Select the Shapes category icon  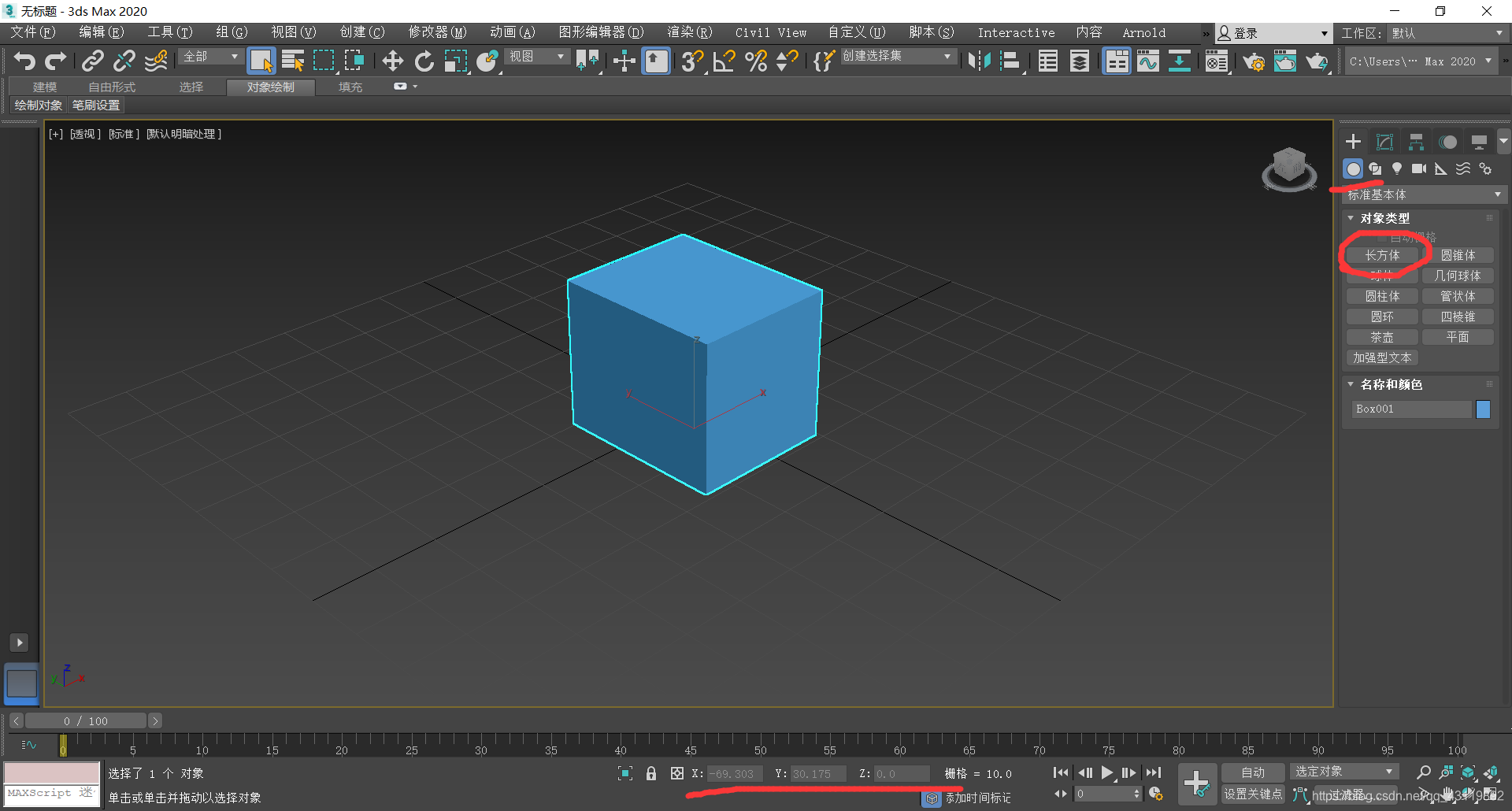tap(1375, 168)
